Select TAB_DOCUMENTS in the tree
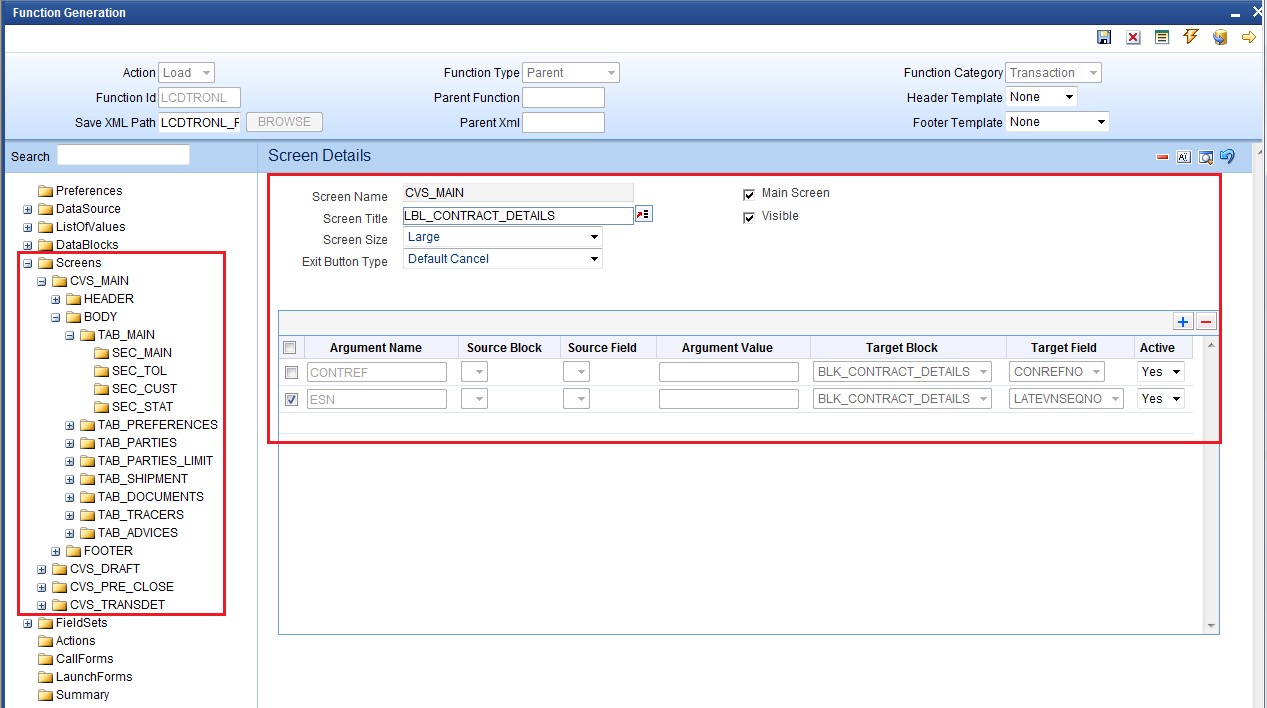Viewport: 1267px width, 708px height. [x=151, y=497]
